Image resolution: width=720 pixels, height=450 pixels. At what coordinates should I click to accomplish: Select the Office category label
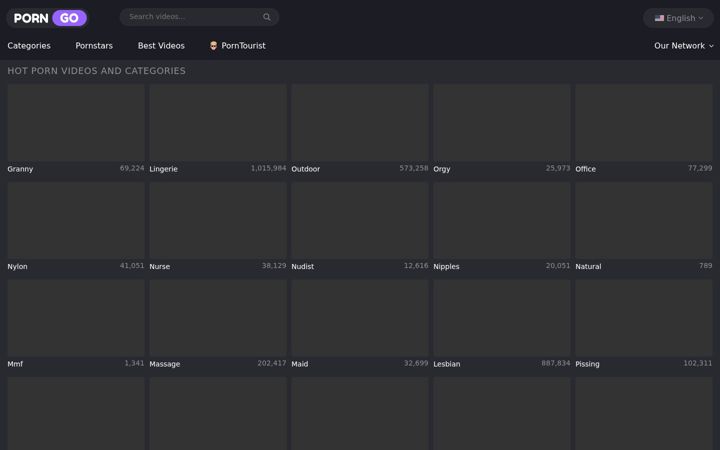pos(585,169)
